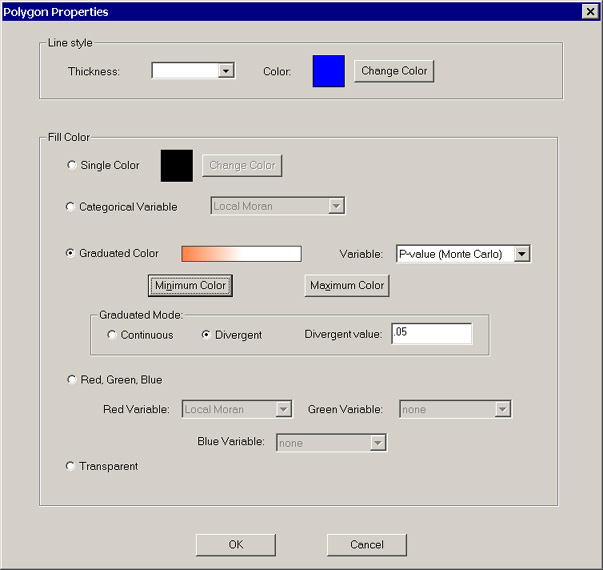Image resolution: width=603 pixels, height=570 pixels.
Task: Confirm the dialog with OK
Action: 235,545
